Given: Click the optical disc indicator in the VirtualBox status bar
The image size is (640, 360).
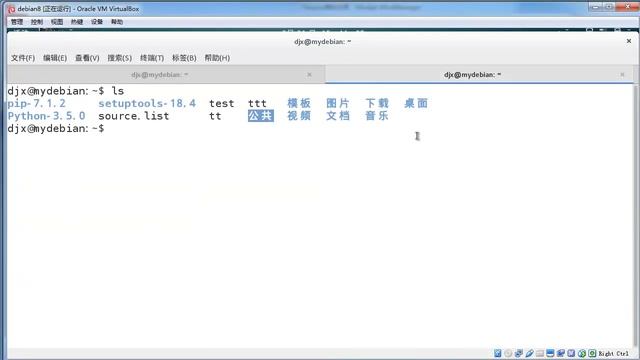Looking at the screenshot, I should [x=508, y=353].
